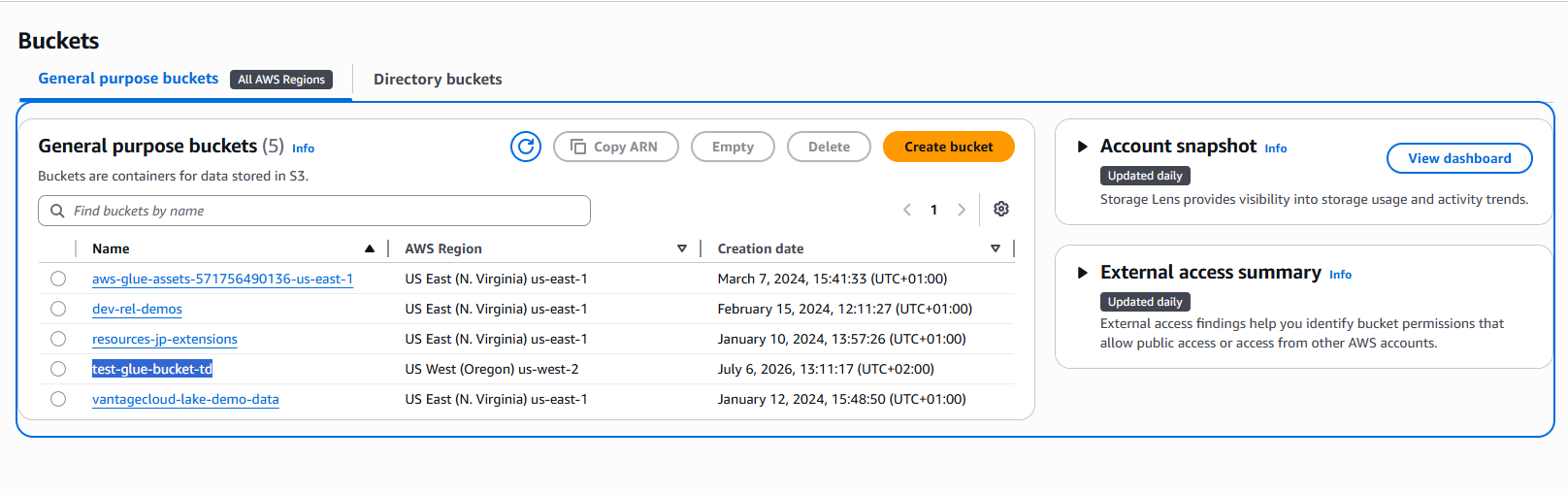Click Create bucket button
This screenshot has width=1568, height=495.
point(949,147)
